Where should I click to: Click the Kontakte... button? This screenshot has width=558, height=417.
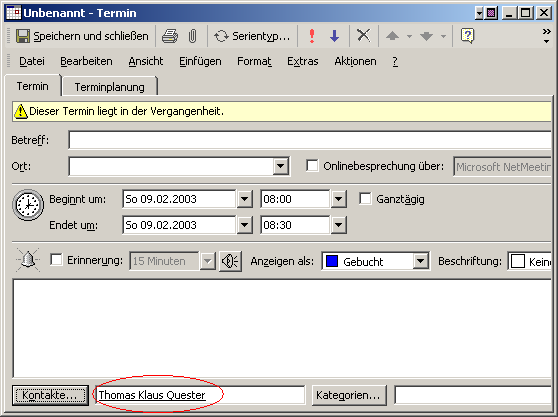coord(50,395)
